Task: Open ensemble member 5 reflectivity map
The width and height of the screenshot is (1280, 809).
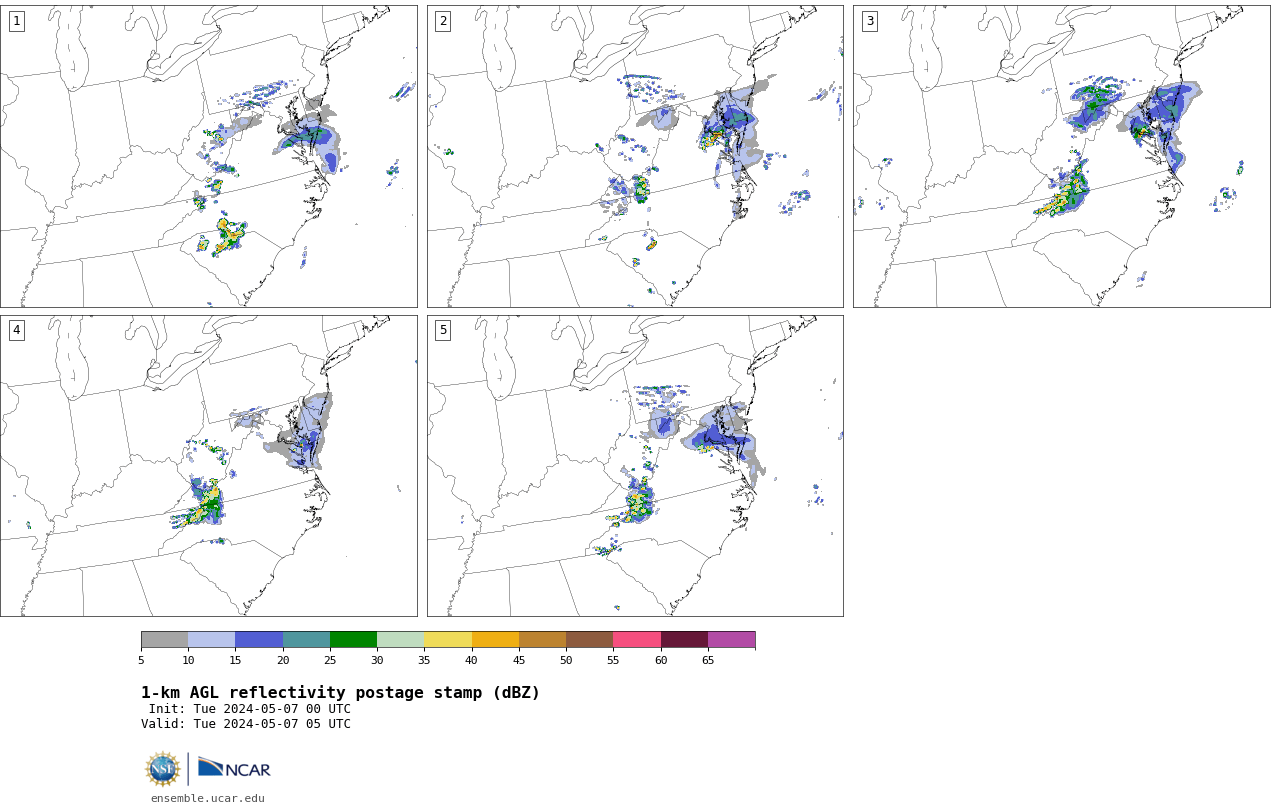Action: pos(635,466)
